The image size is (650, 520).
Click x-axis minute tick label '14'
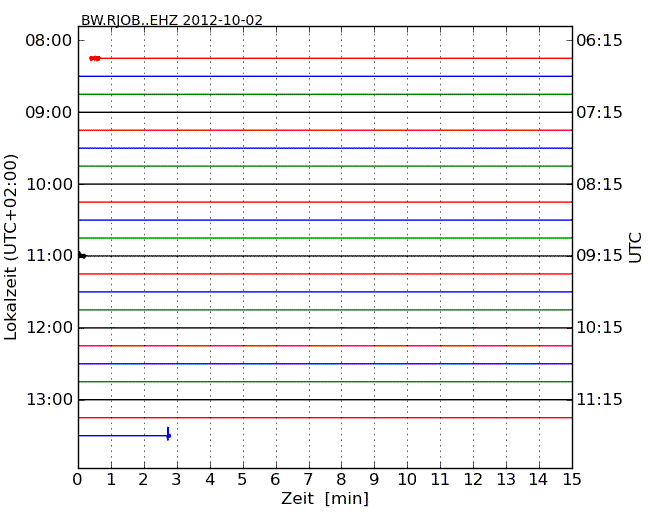(x=538, y=480)
